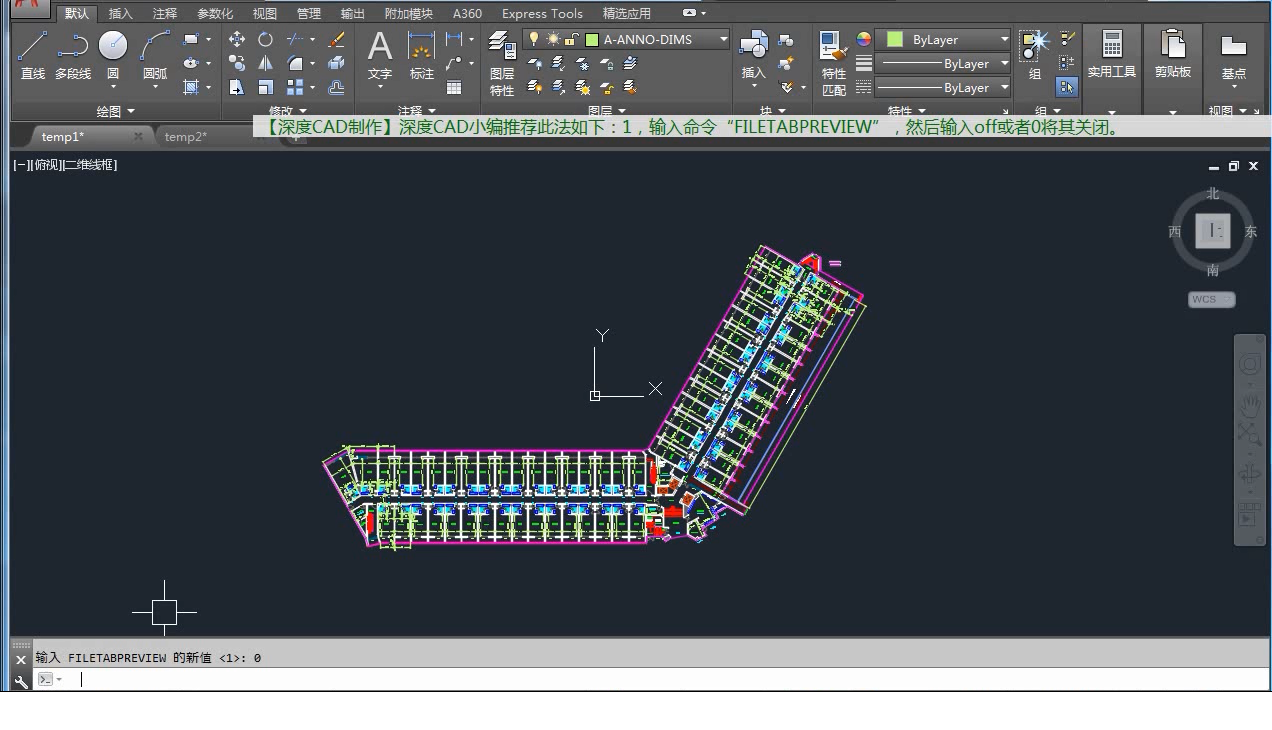Select the Copy tool icon
The height and width of the screenshot is (730, 1272).
(x=237, y=63)
